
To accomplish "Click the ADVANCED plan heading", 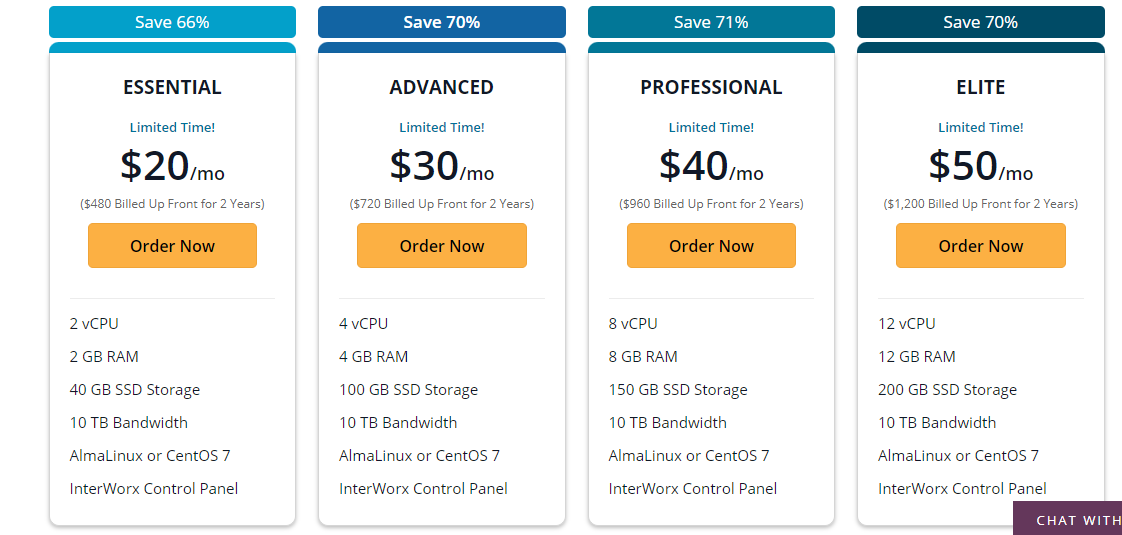I will pos(442,87).
